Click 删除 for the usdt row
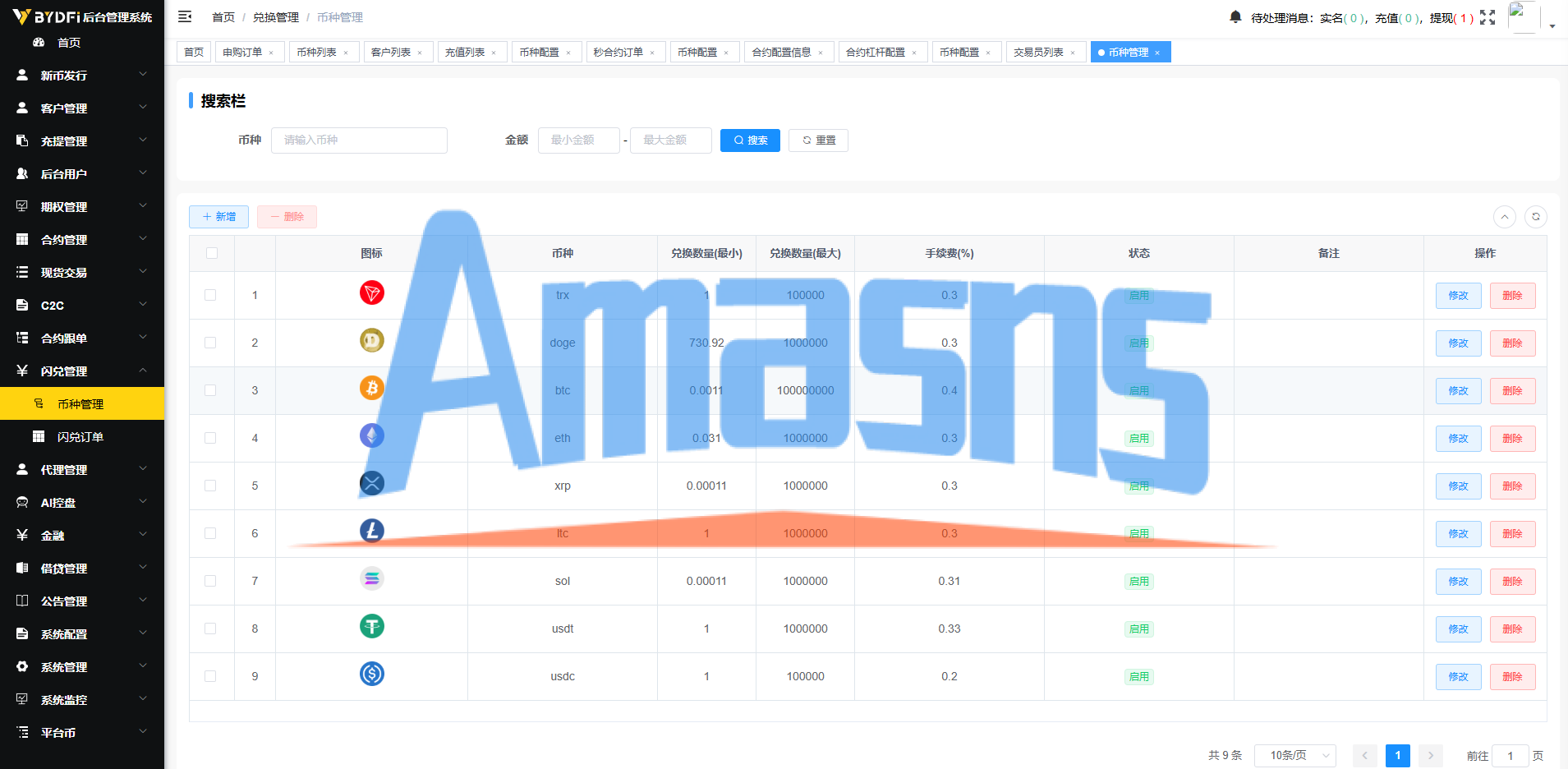The height and width of the screenshot is (769, 1568). (x=1513, y=629)
